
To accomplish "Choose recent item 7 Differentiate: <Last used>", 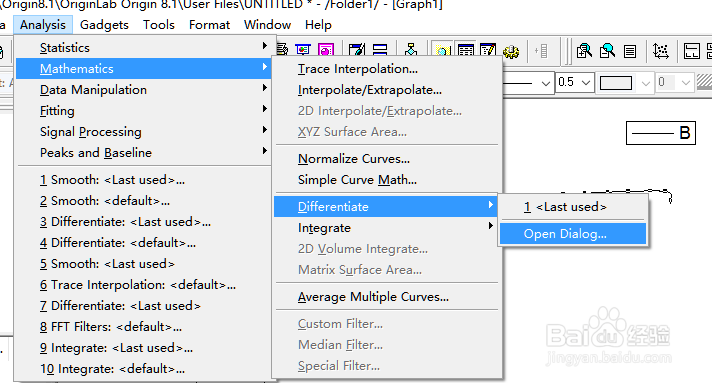I will [143, 305].
